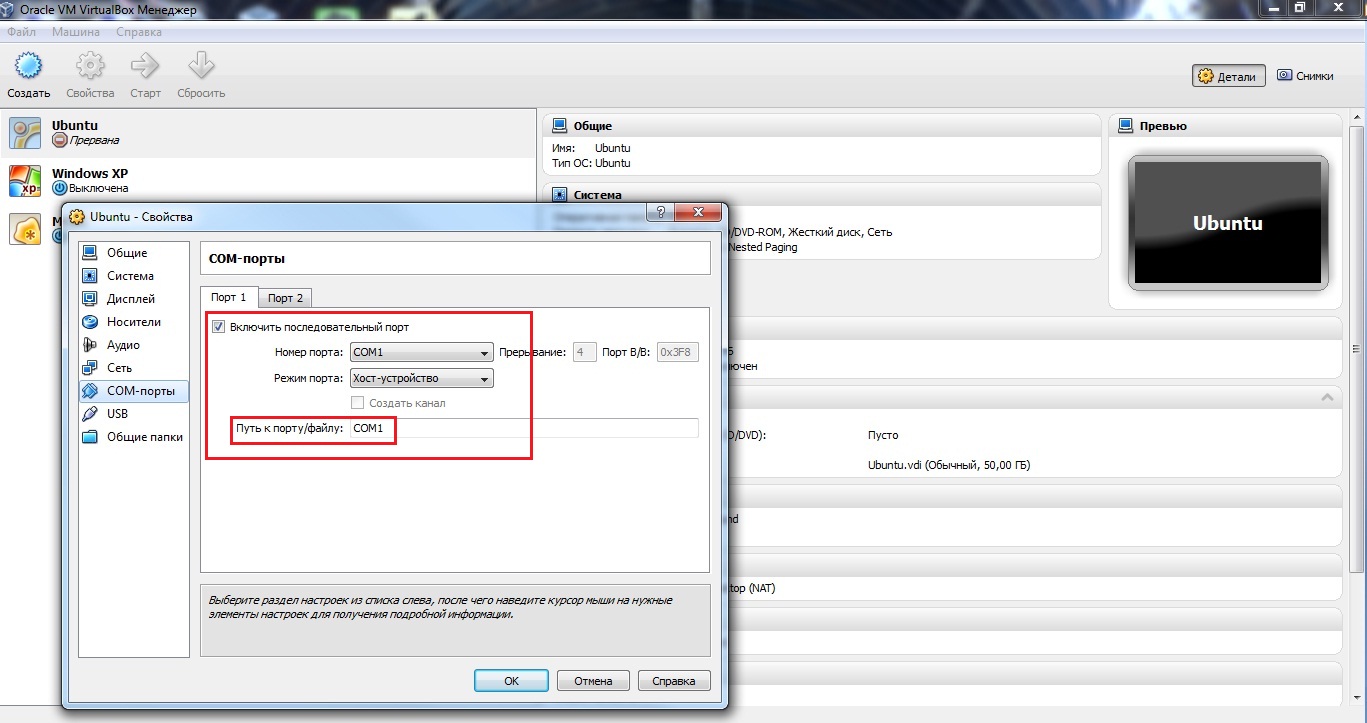Click the Создать toolbar icon
Image resolution: width=1367 pixels, height=723 pixels.
pos(28,67)
